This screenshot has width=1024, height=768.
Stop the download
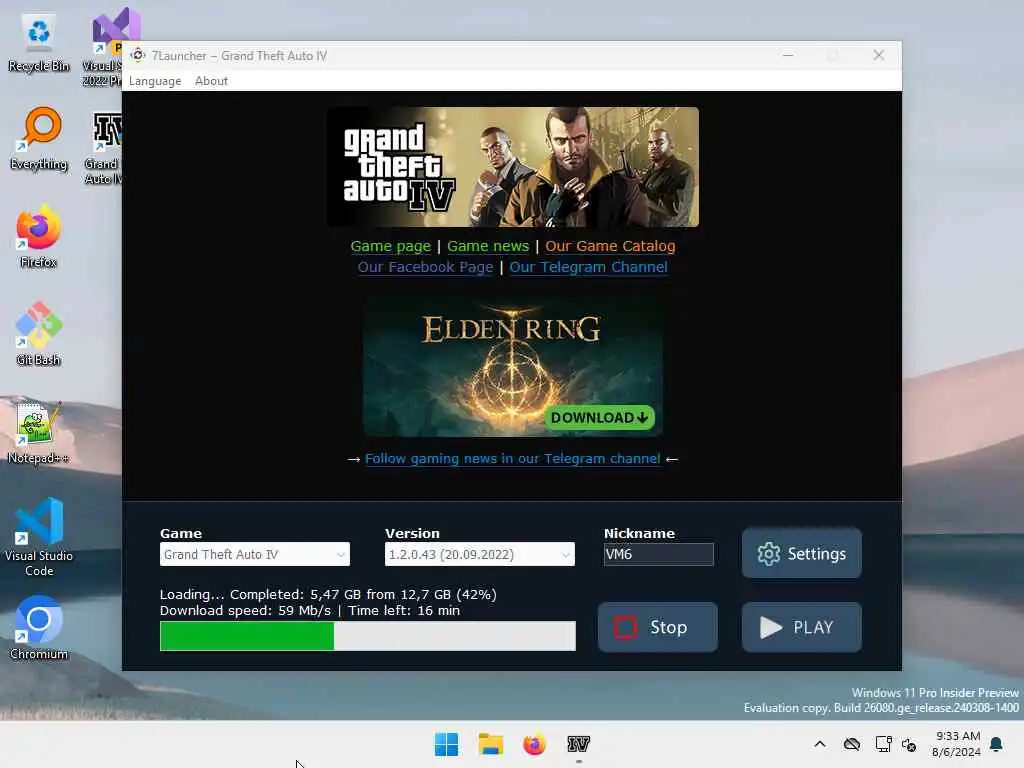tap(658, 628)
